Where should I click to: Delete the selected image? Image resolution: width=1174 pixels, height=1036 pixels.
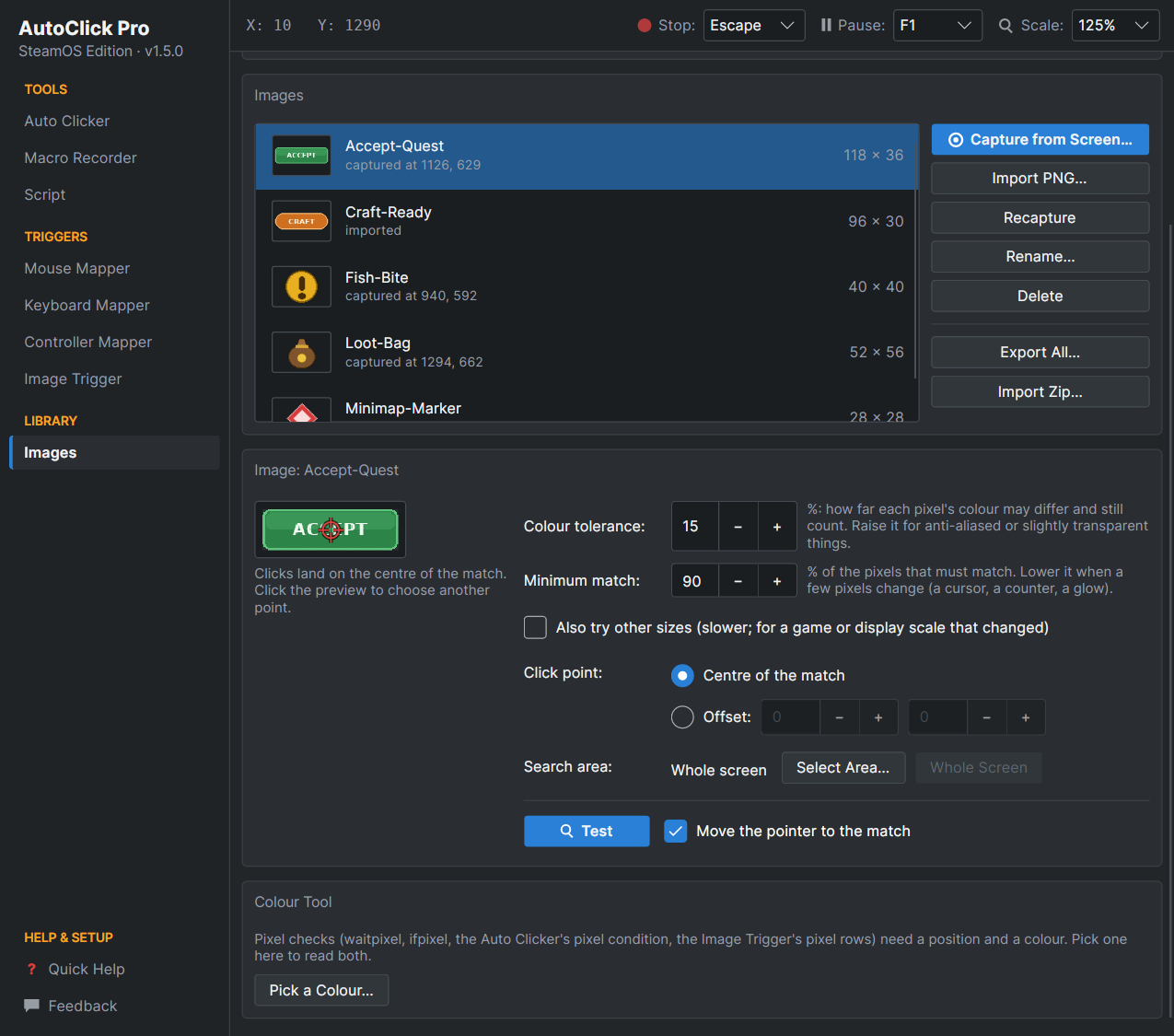click(1040, 297)
